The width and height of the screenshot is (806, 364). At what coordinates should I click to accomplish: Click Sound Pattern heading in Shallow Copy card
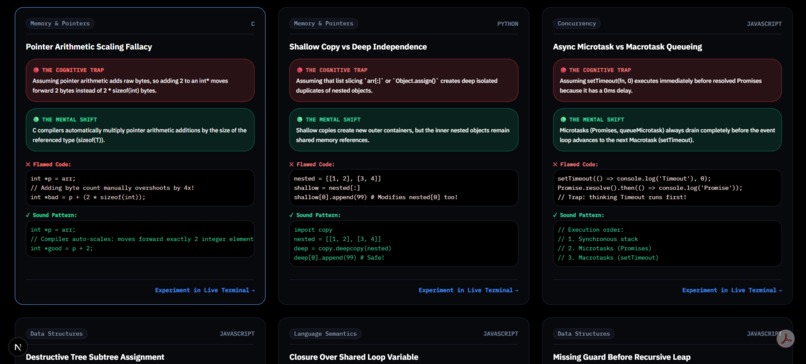pyautogui.click(x=315, y=215)
